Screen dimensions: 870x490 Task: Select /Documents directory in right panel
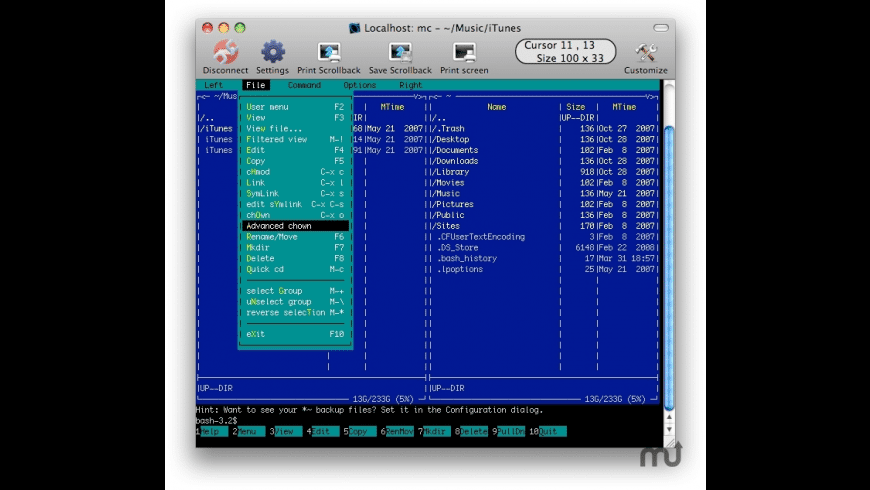coord(544,150)
